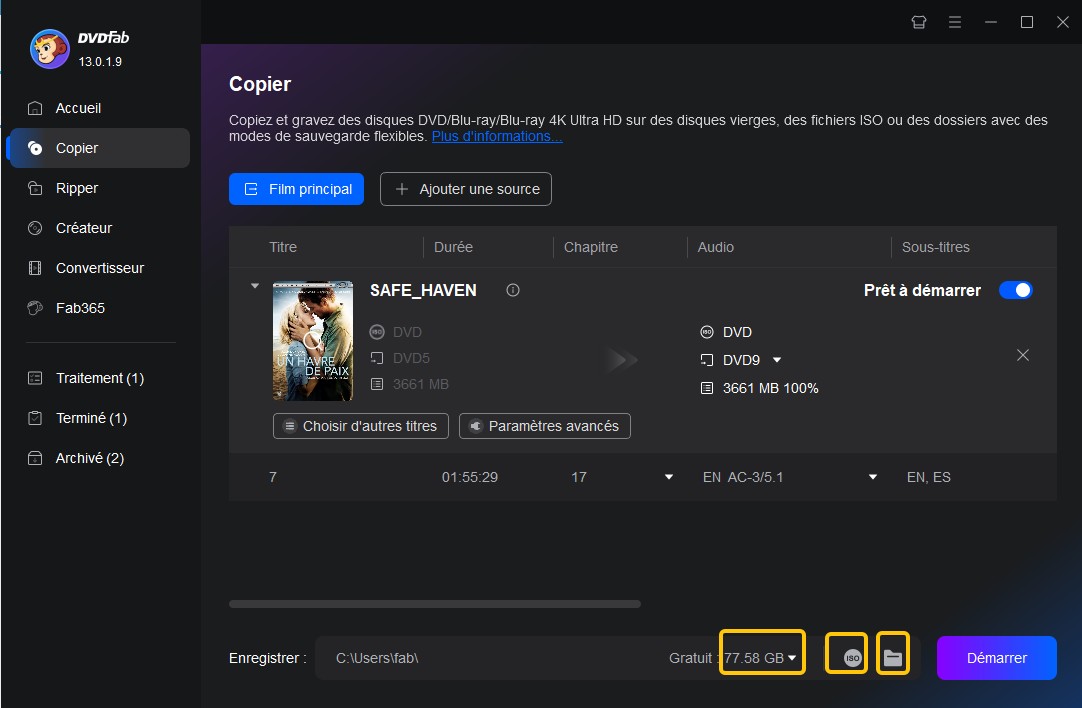Click the Sous-titres column header
Image resolution: width=1082 pixels, height=708 pixels.
[x=936, y=247]
